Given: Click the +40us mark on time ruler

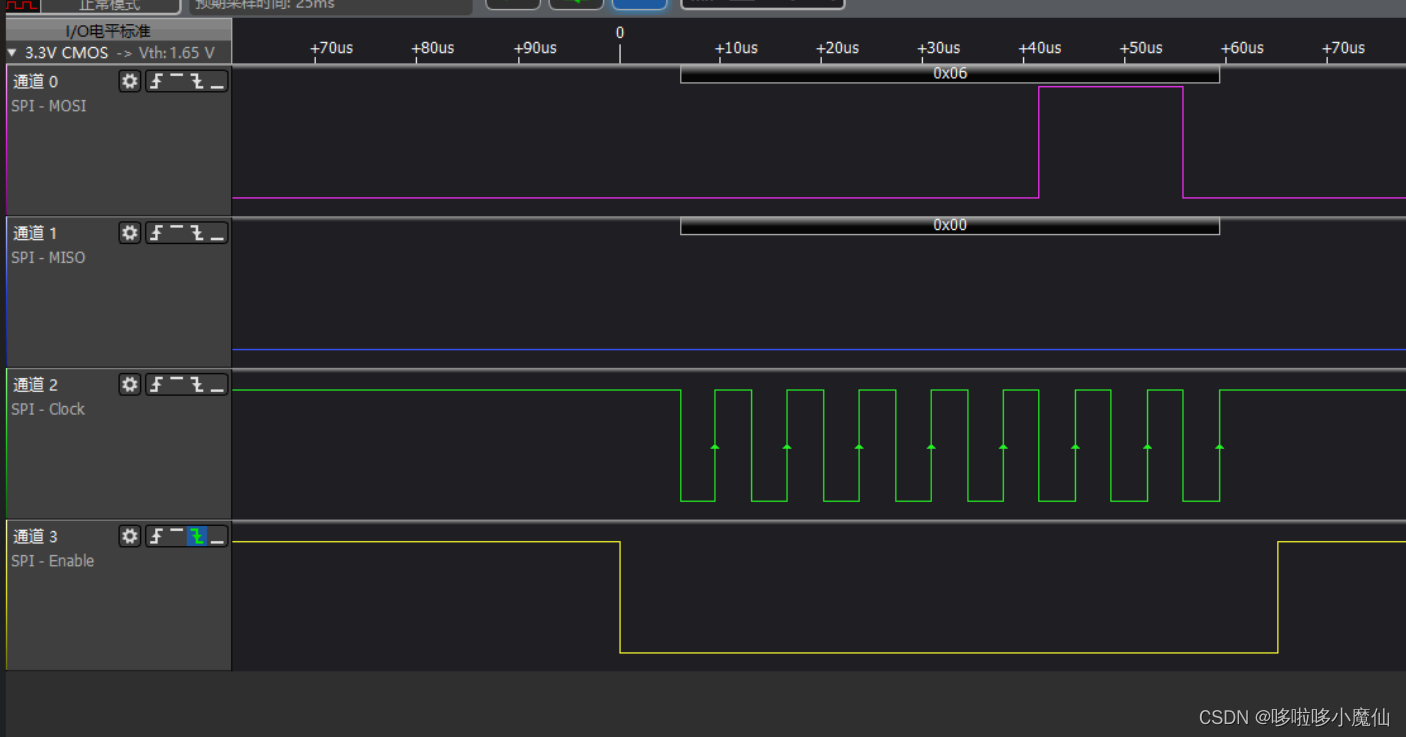Looking at the screenshot, I should point(1041,48).
